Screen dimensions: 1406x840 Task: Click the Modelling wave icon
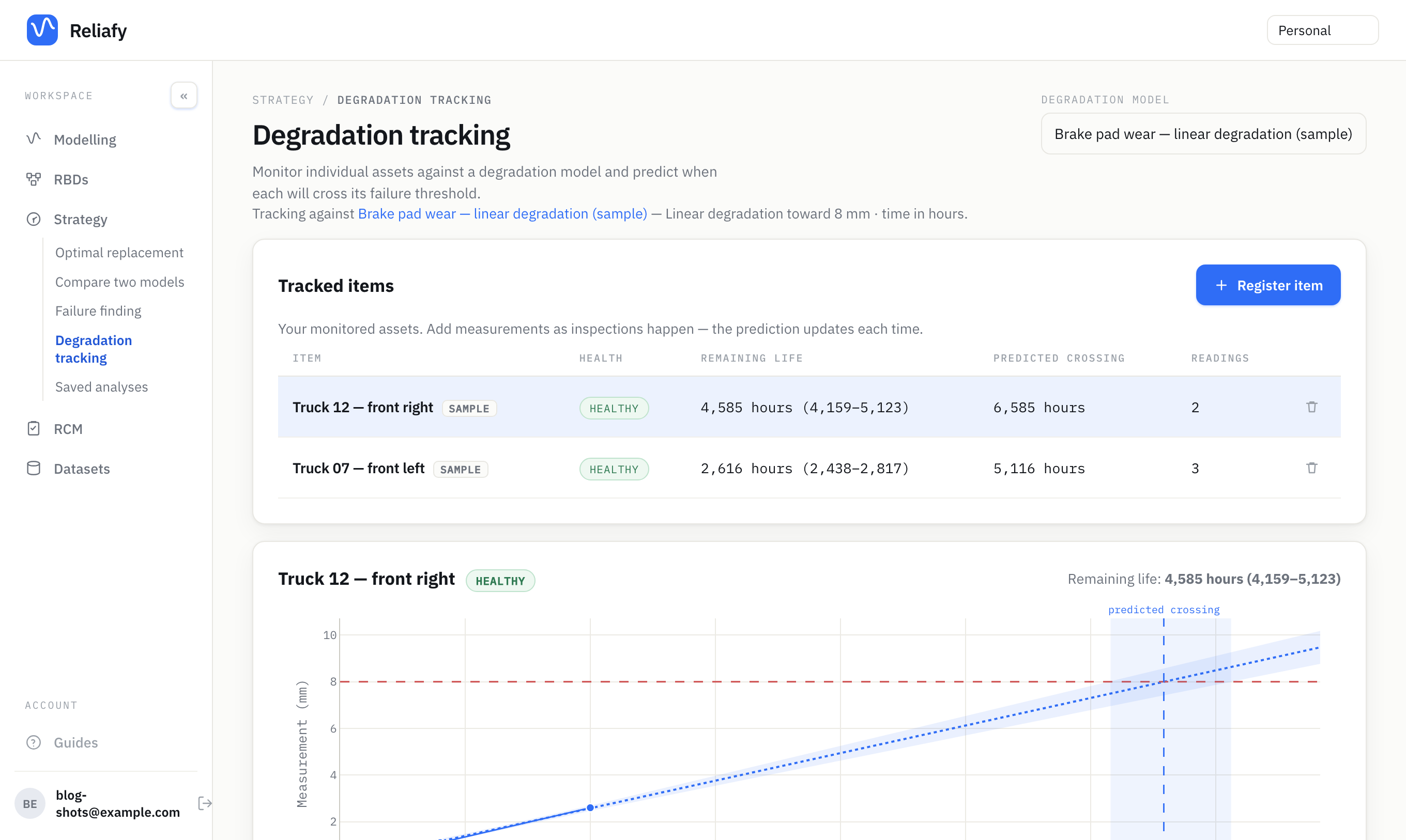tap(34, 138)
